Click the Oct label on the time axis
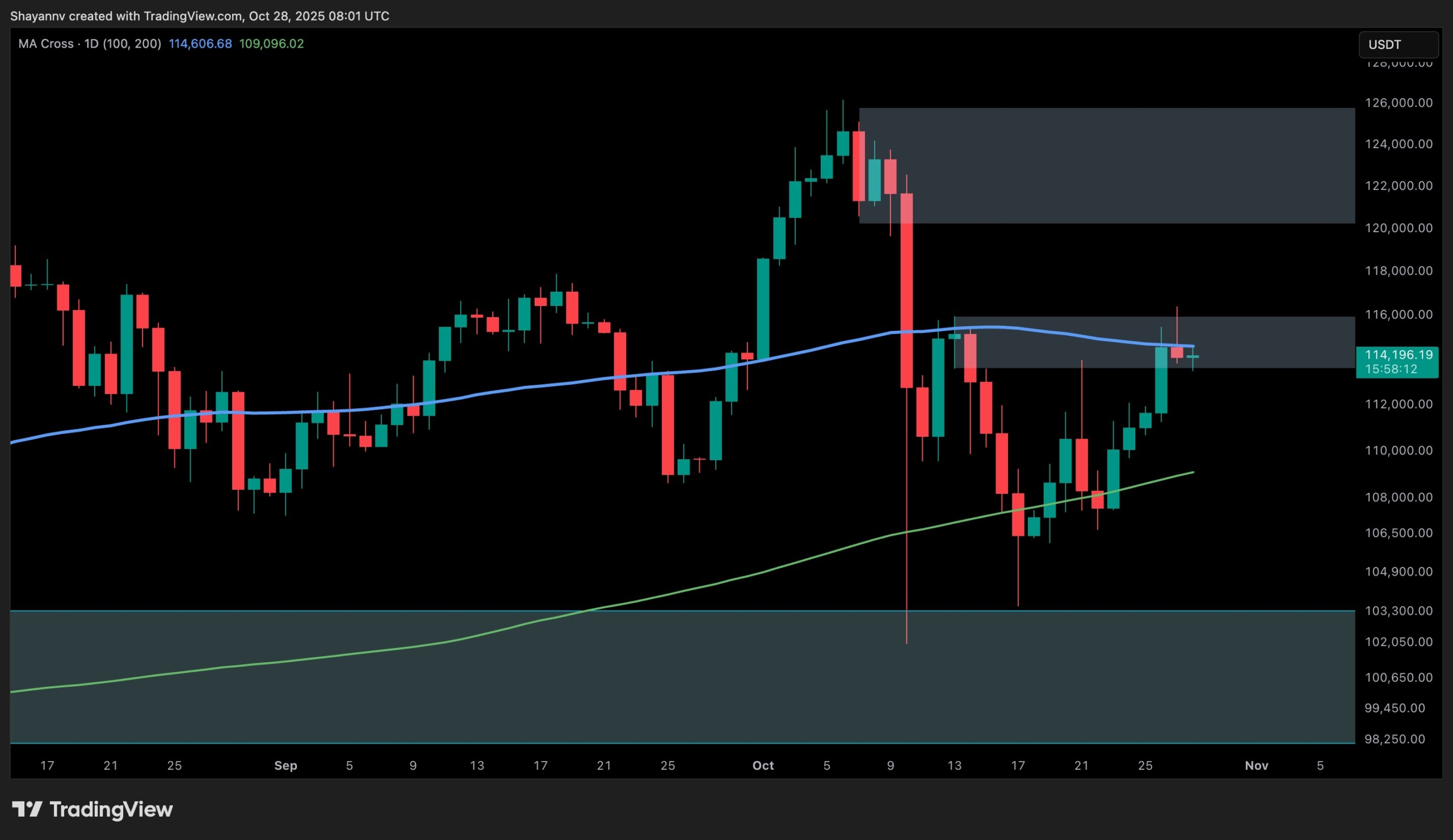This screenshot has height=840, width=1453. pyautogui.click(x=763, y=766)
